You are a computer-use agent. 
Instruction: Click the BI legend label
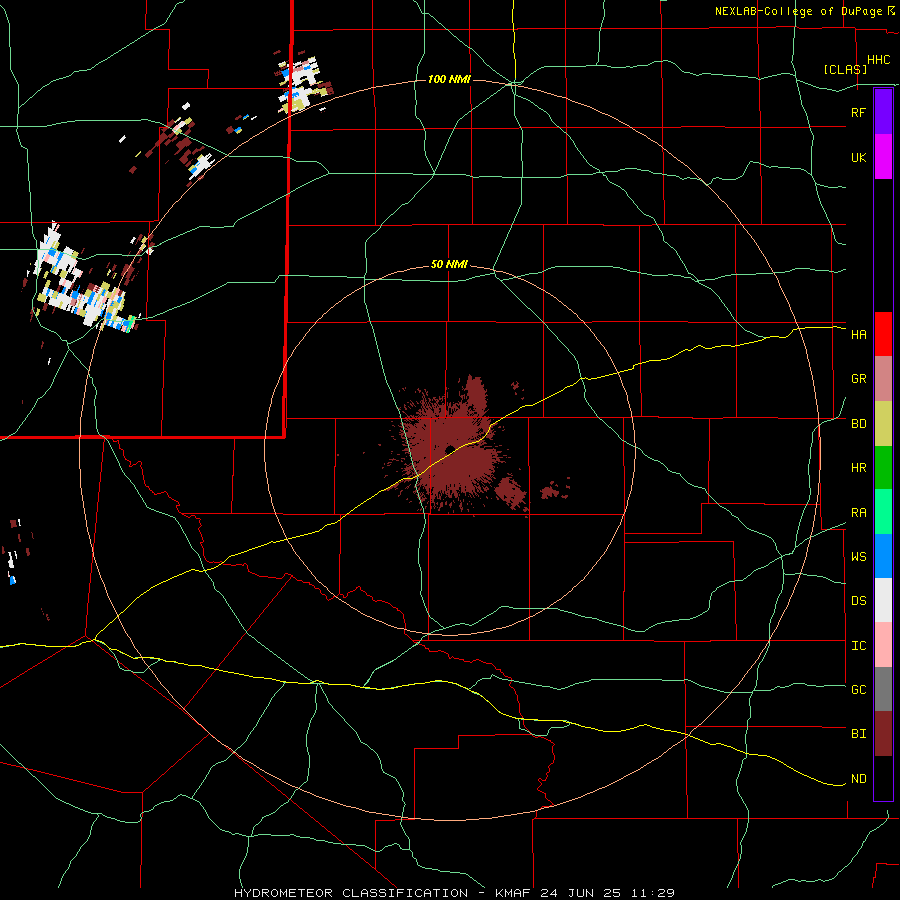pyautogui.click(x=858, y=734)
